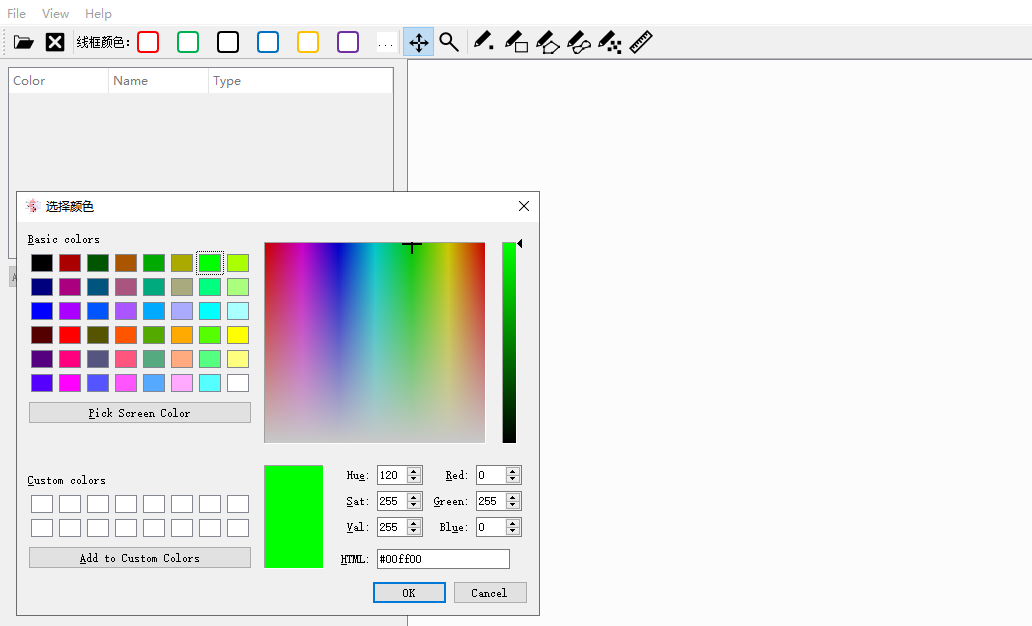Image resolution: width=1032 pixels, height=626 pixels.
Task: Select the freehand curve pencil tool
Action: 579,42
